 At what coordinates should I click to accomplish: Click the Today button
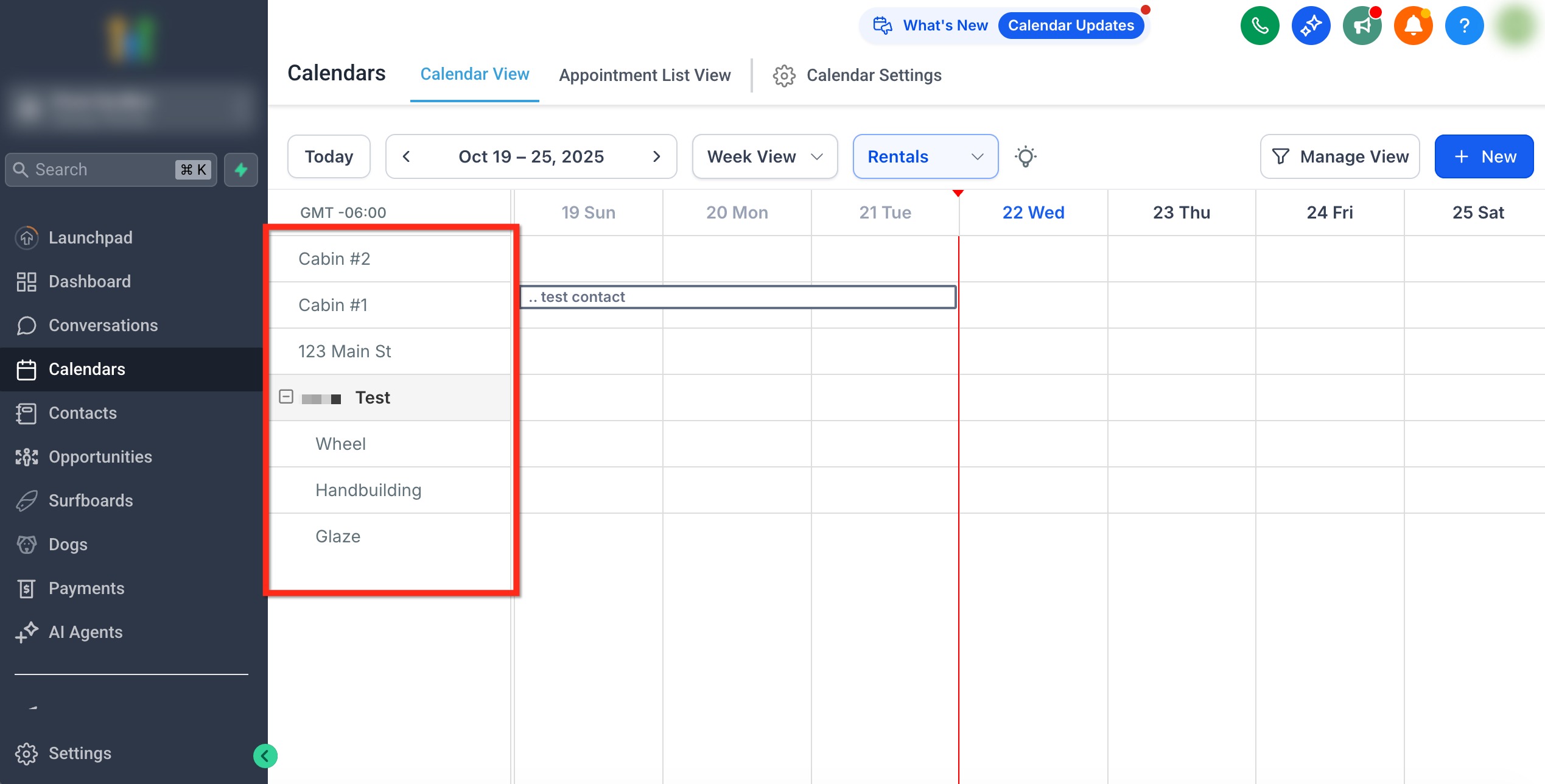[329, 156]
